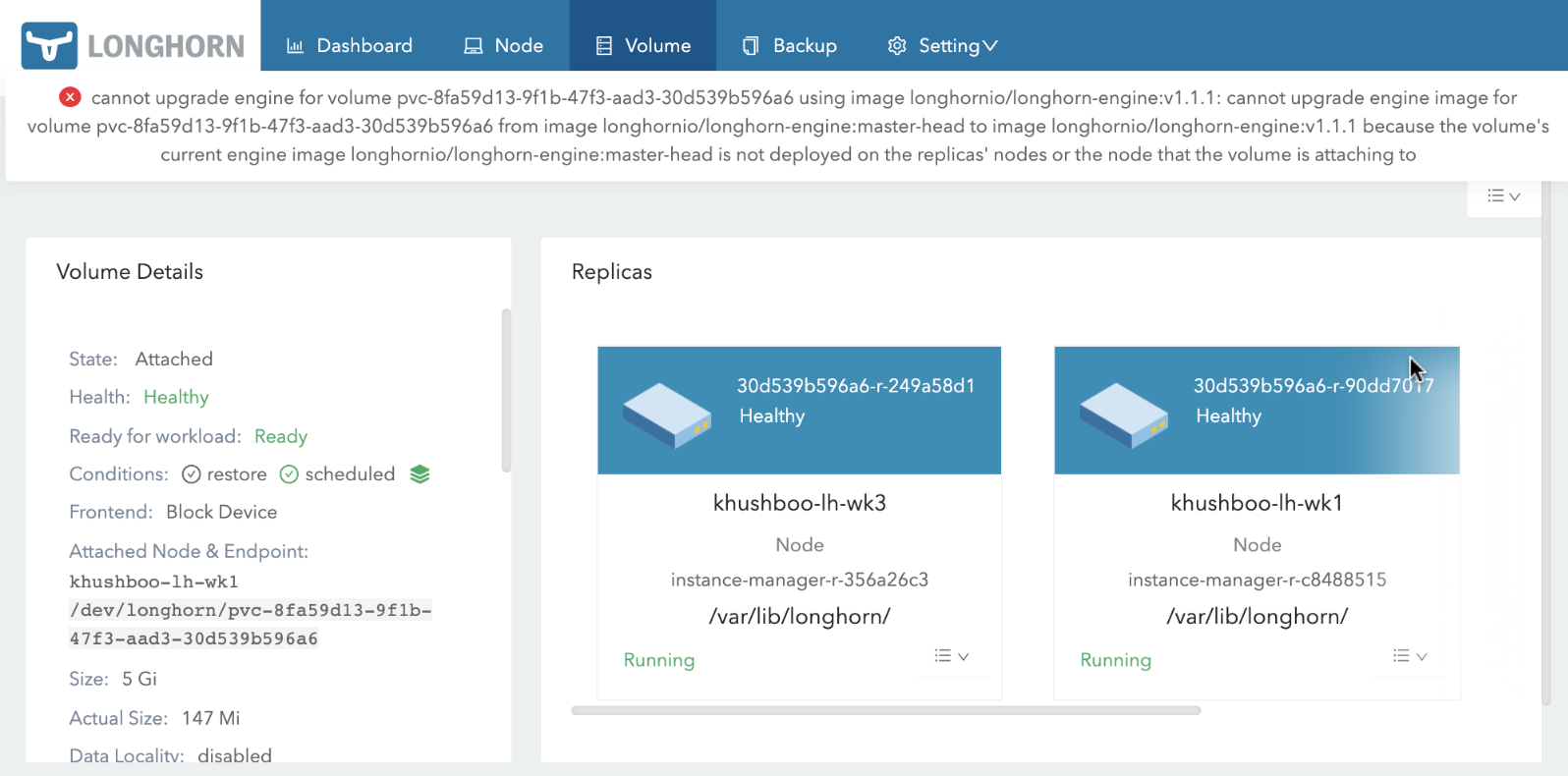Image resolution: width=1568 pixels, height=776 pixels.
Task: Expand the Setting dropdown menu
Action: click(x=942, y=45)
